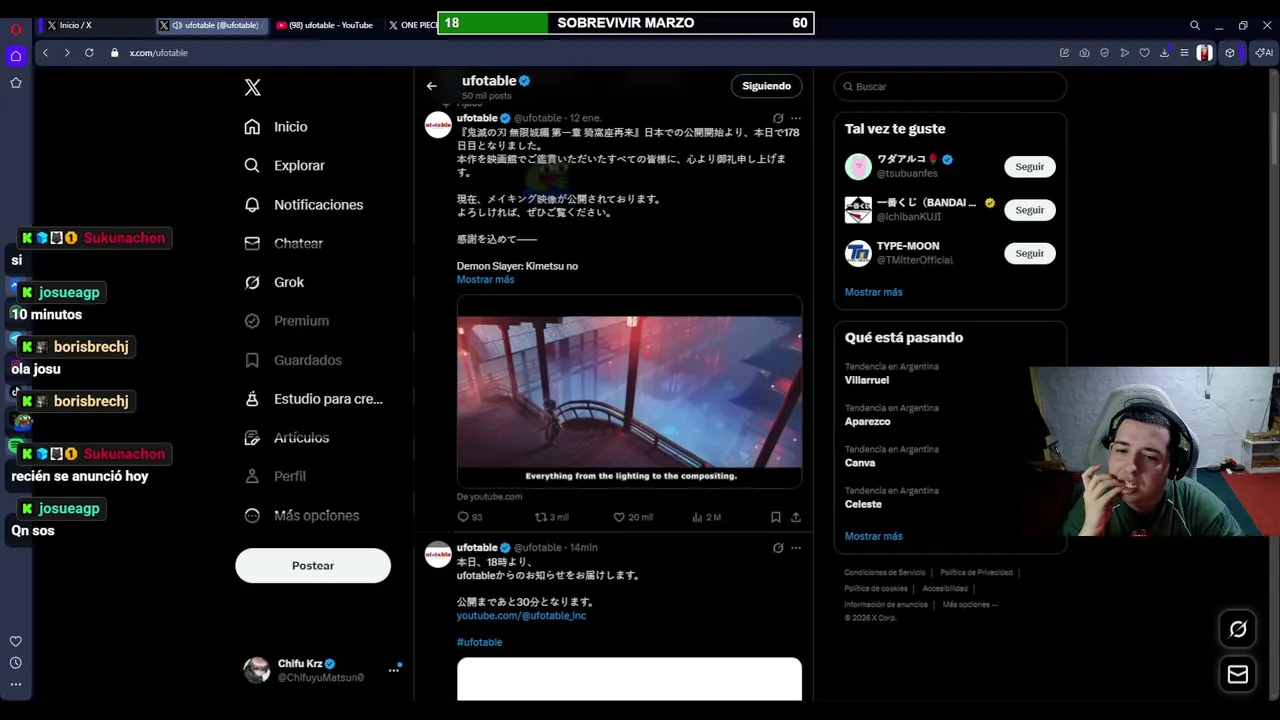Viewport: 1280px width, 720px height.
Task: Like the post with 20 mil likes
Action: 633,517
